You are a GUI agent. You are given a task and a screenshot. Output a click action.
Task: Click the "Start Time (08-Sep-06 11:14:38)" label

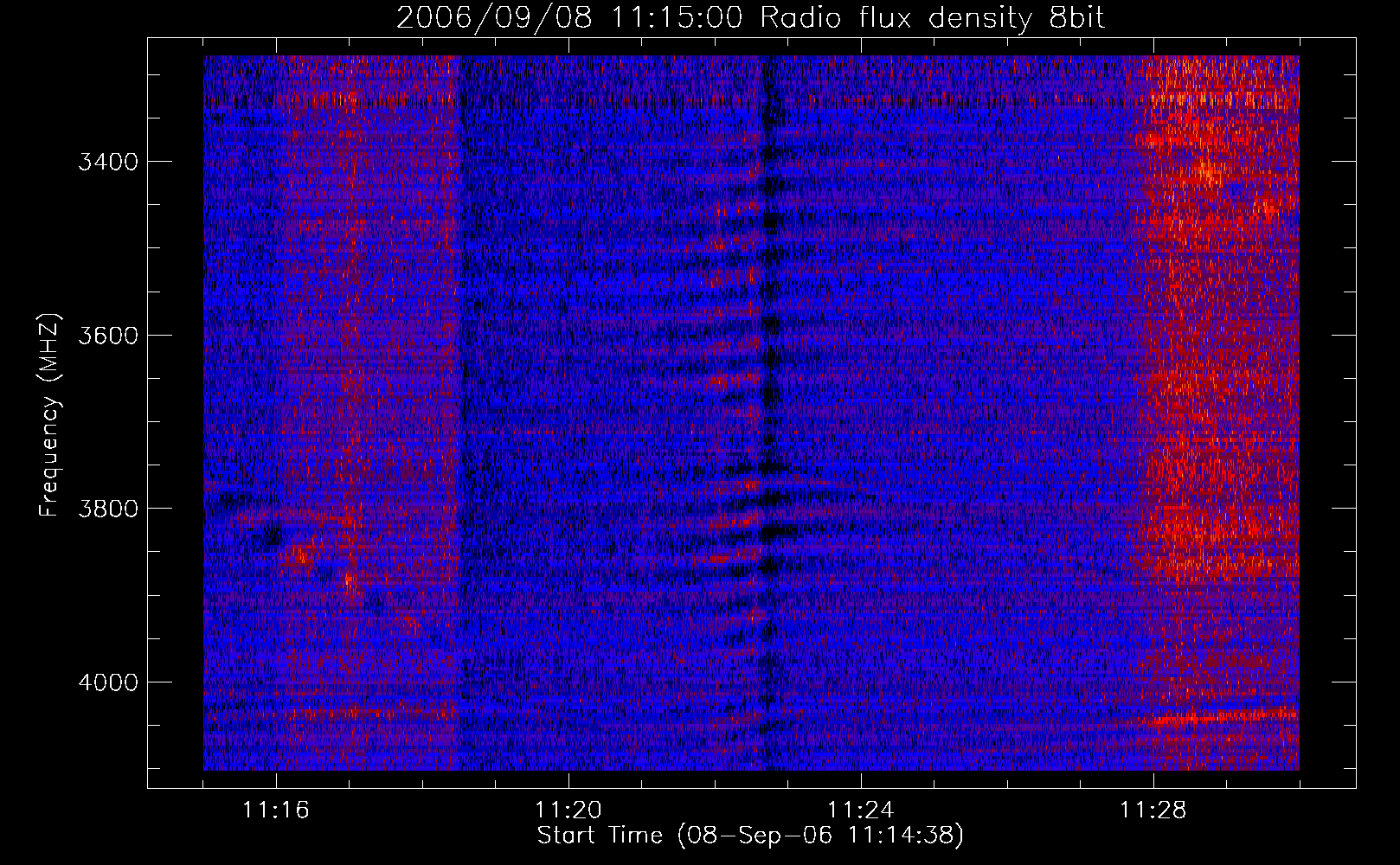tap(750, 836)
